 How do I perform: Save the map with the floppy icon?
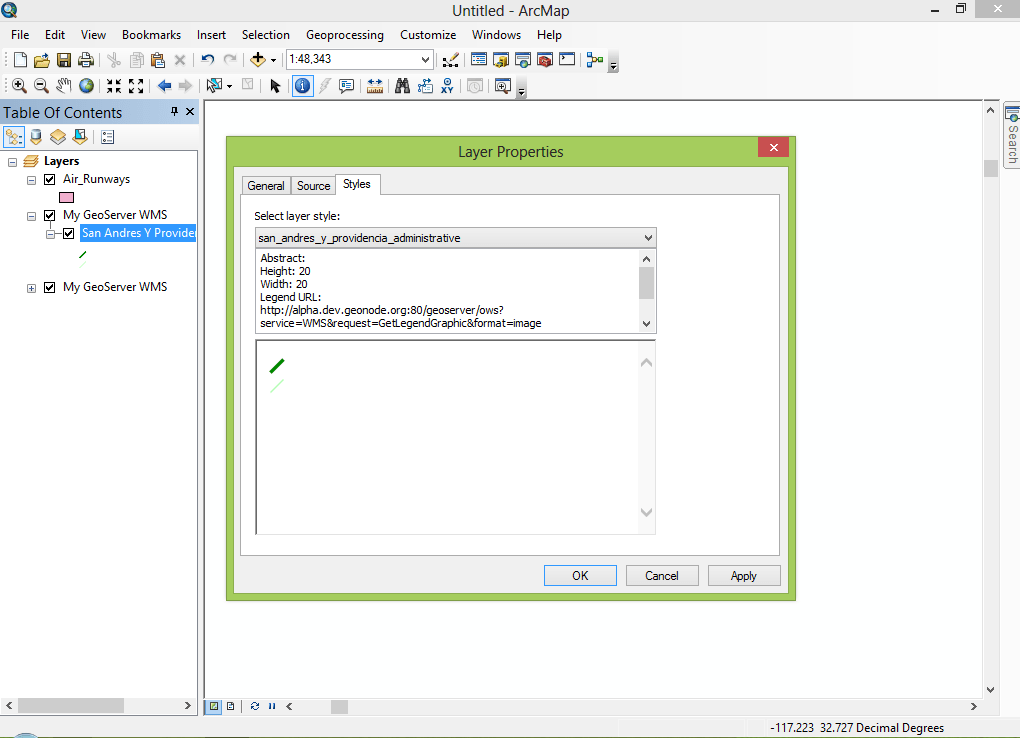pyautogui.click(x=64, y=60)
